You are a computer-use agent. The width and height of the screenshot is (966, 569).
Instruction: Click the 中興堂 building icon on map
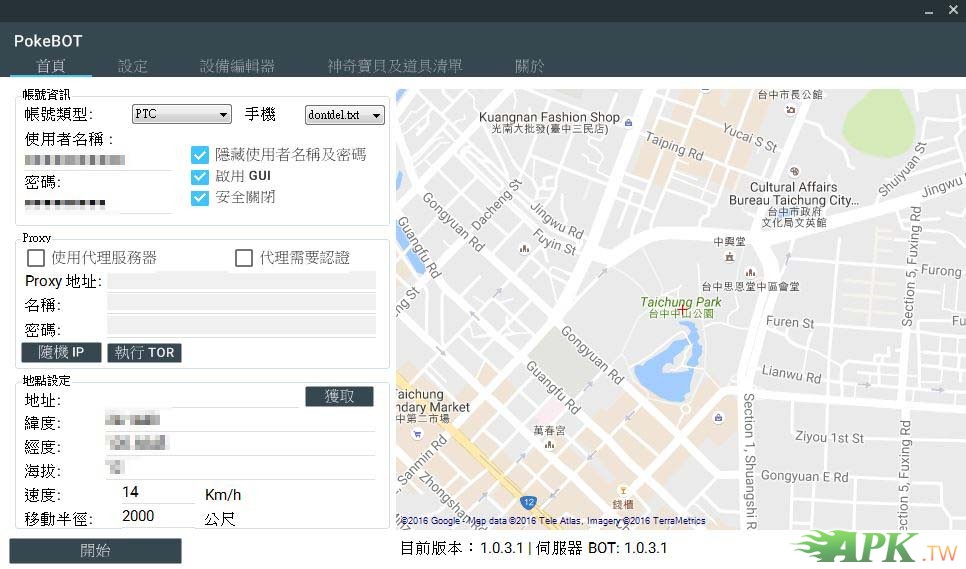729,257
